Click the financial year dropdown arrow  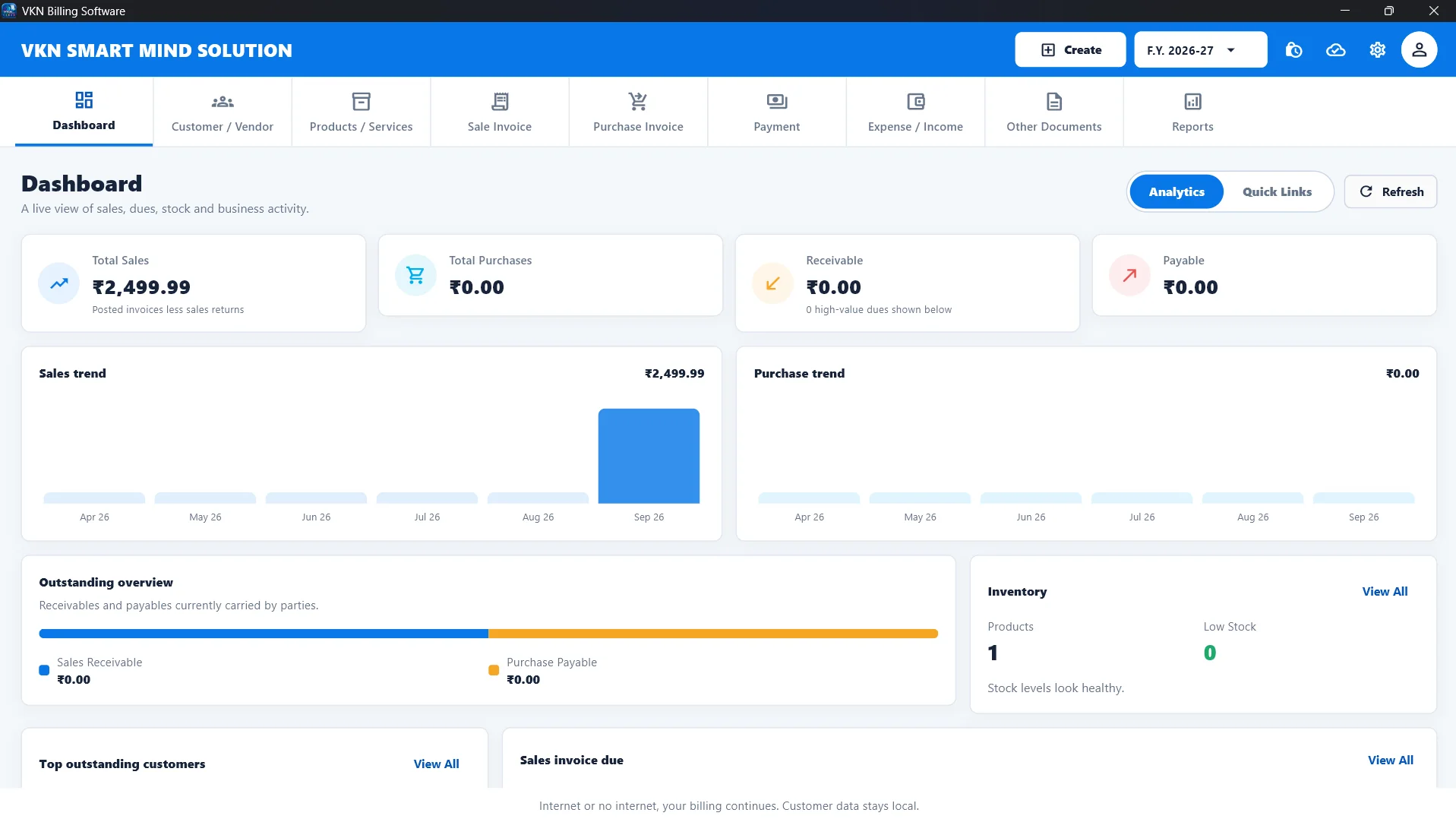[1231, 50]
